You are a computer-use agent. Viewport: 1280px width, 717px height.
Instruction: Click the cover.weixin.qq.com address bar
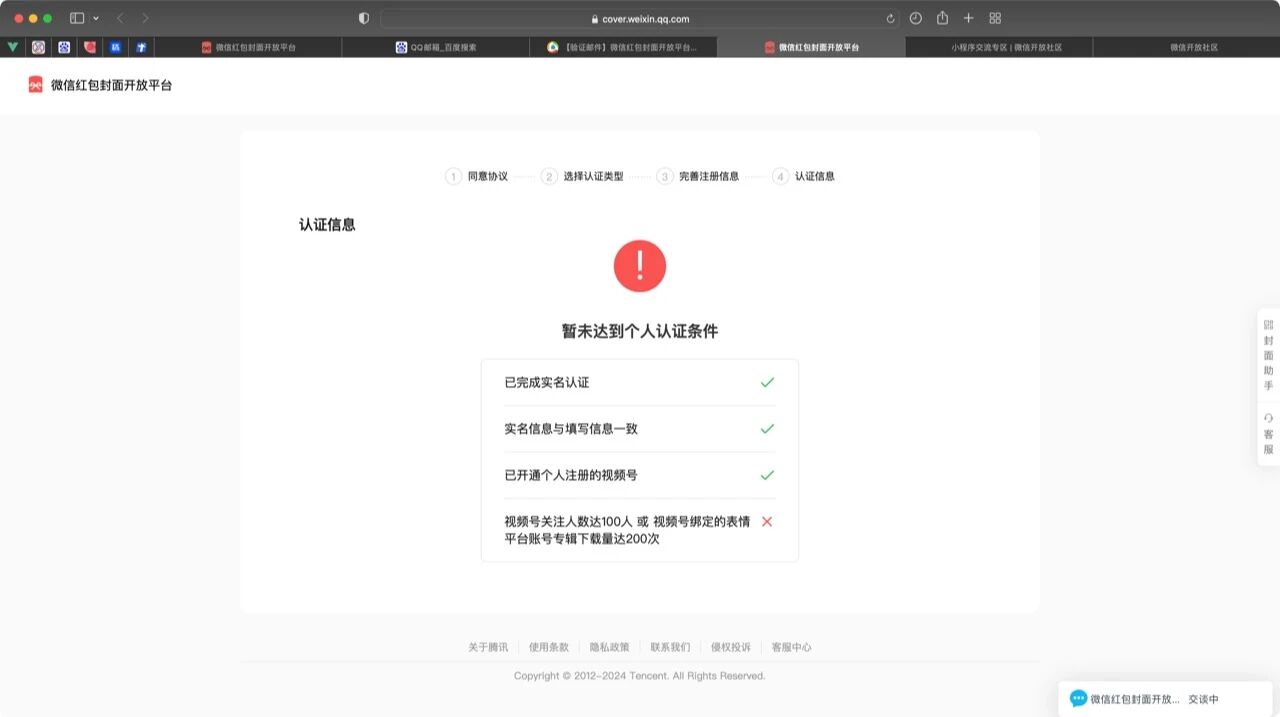(640, 18)
